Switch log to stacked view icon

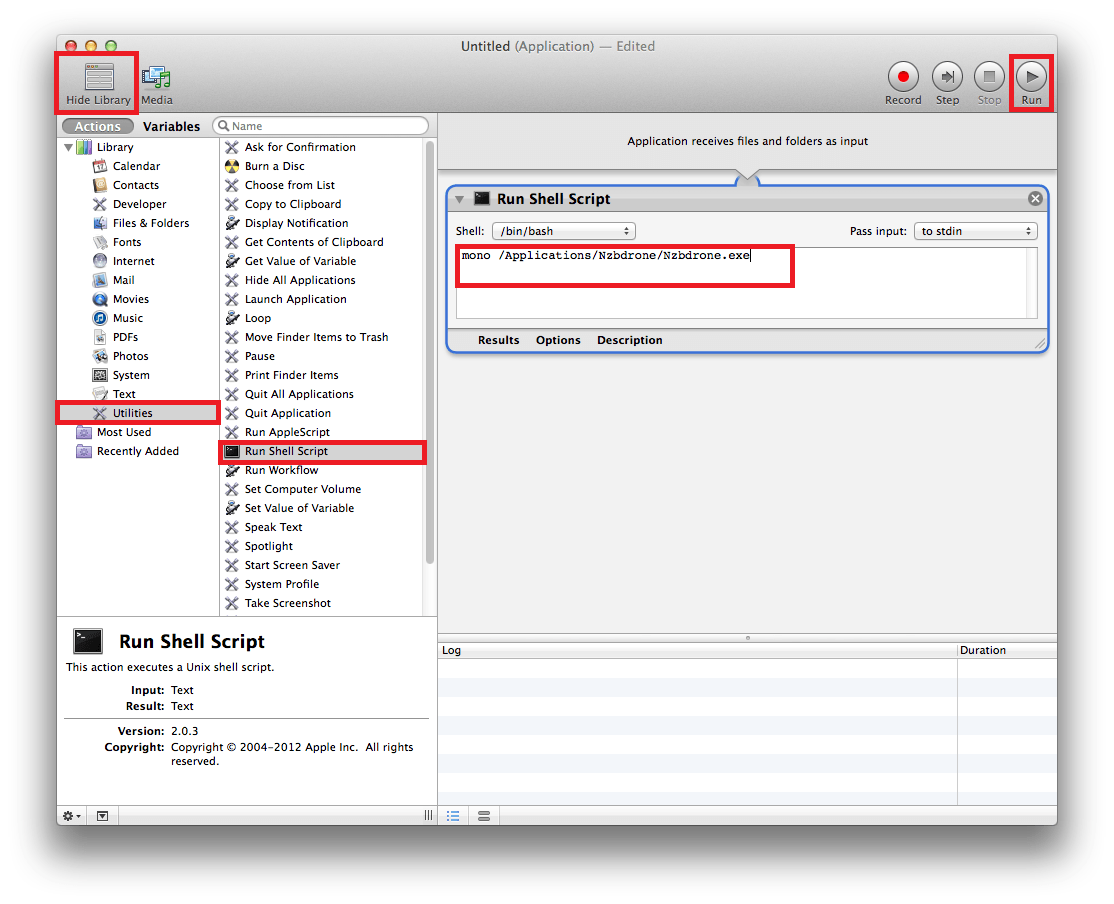484,816
